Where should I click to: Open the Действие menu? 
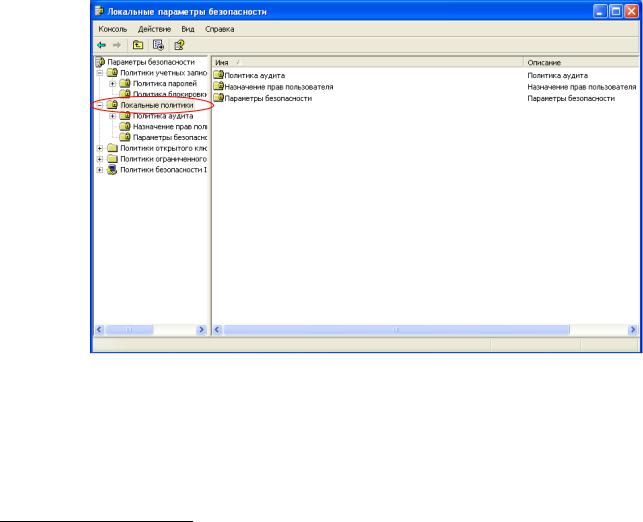[154, 29]
